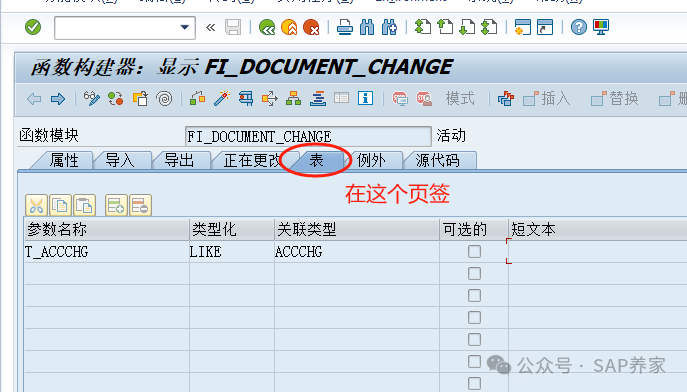Create new session window icon
Screen dimensions: 687x392
click(523, 27)
